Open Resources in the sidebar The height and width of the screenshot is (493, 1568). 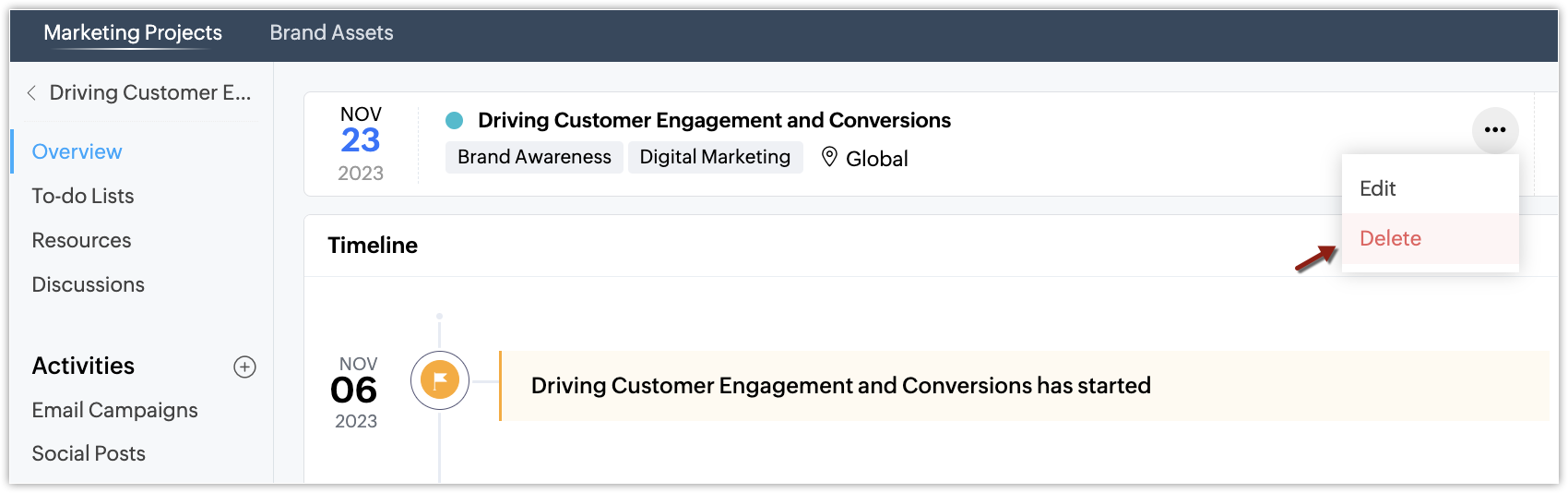point(81,240)
